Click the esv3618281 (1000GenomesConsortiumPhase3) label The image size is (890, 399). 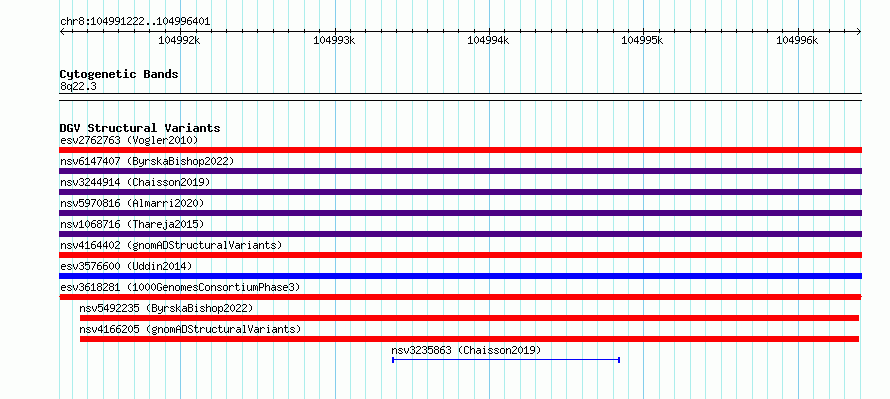click(x=180, y=287)
